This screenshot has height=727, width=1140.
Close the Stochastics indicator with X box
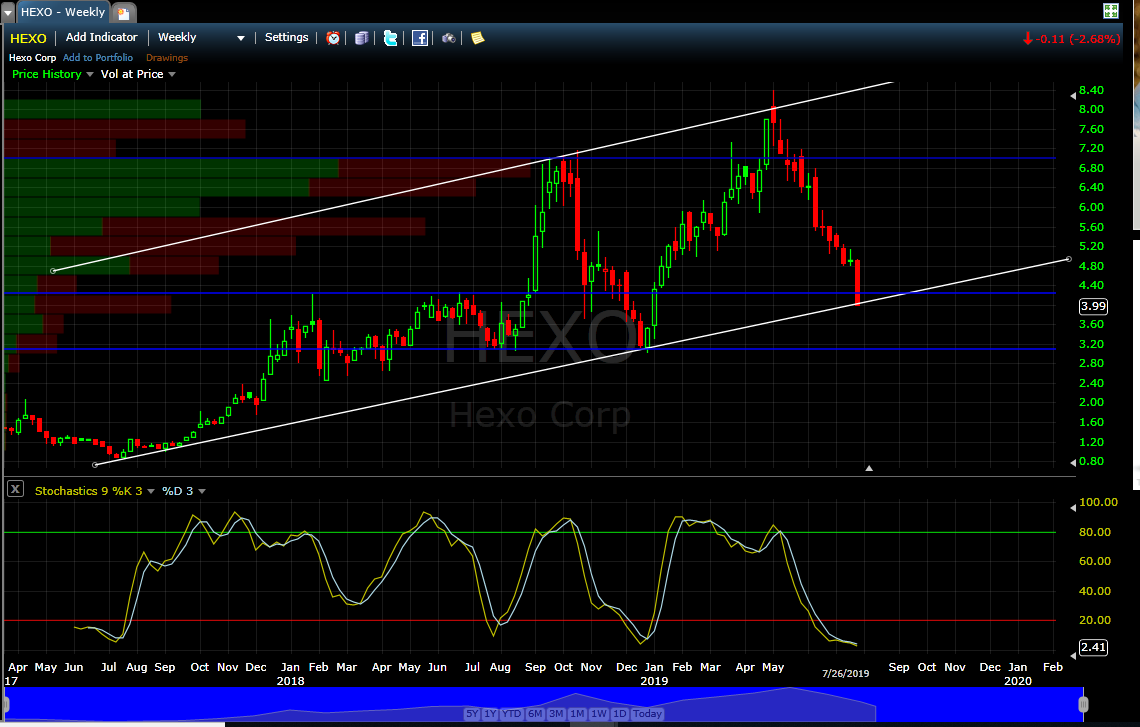click(x=15, y=489)
